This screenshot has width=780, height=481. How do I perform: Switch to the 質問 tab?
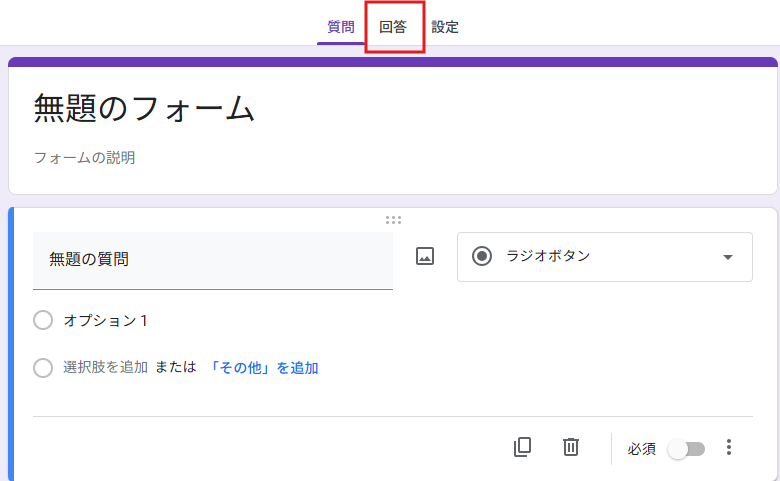pyautogui.click(x=341, y=27)
